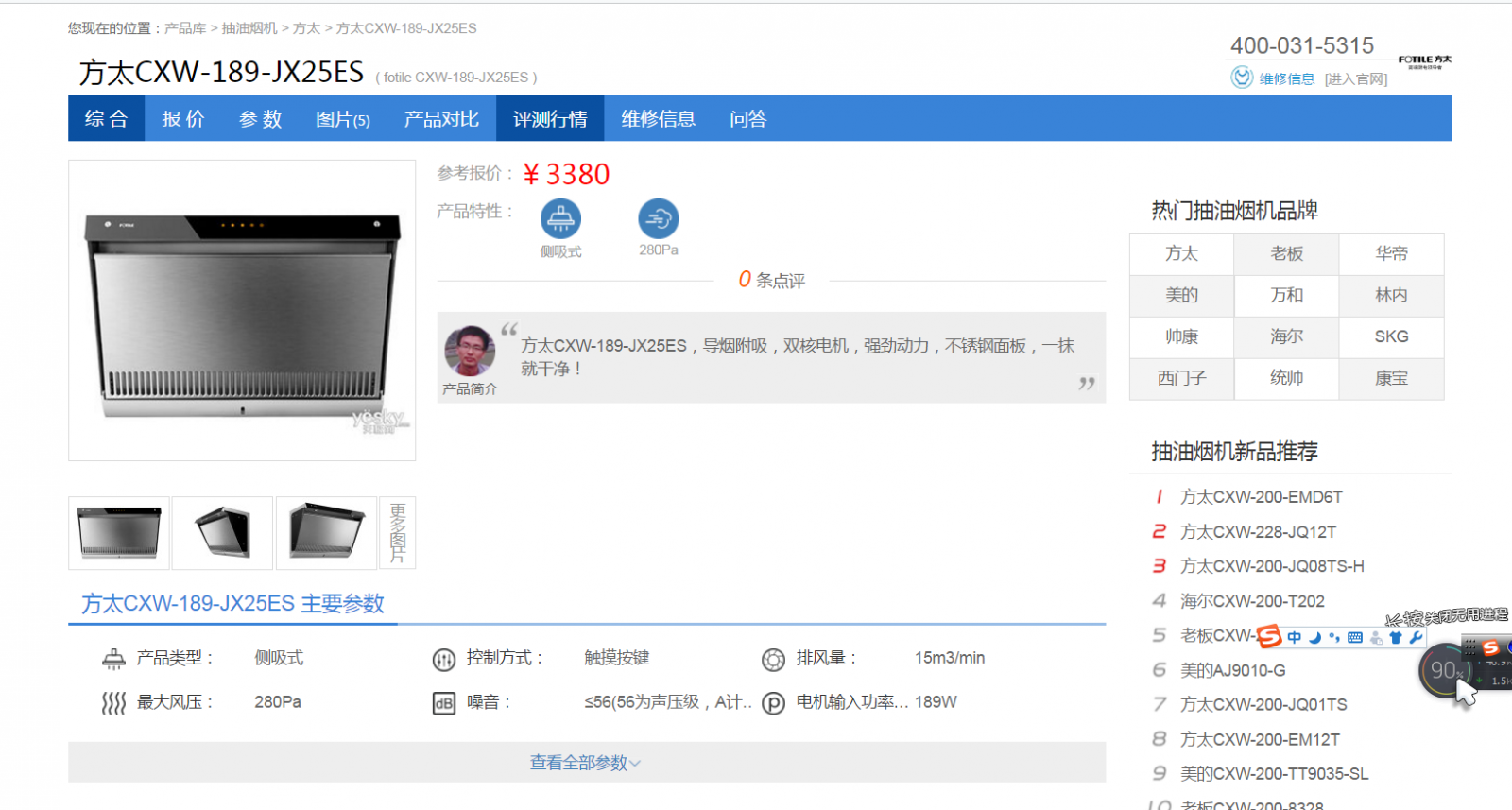1512x810 pixels.
Task: Select the 西门子 brand cell
Action: tap(1181, 378)
